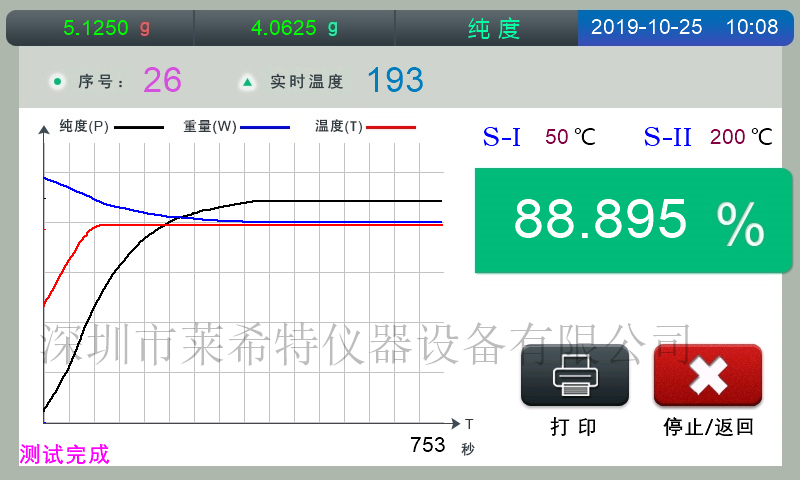Image resolution: width=800 pixels, height=480 pixels.
Task: Click the red 温度(T) legend line
Action: click(x=389, y=127)
